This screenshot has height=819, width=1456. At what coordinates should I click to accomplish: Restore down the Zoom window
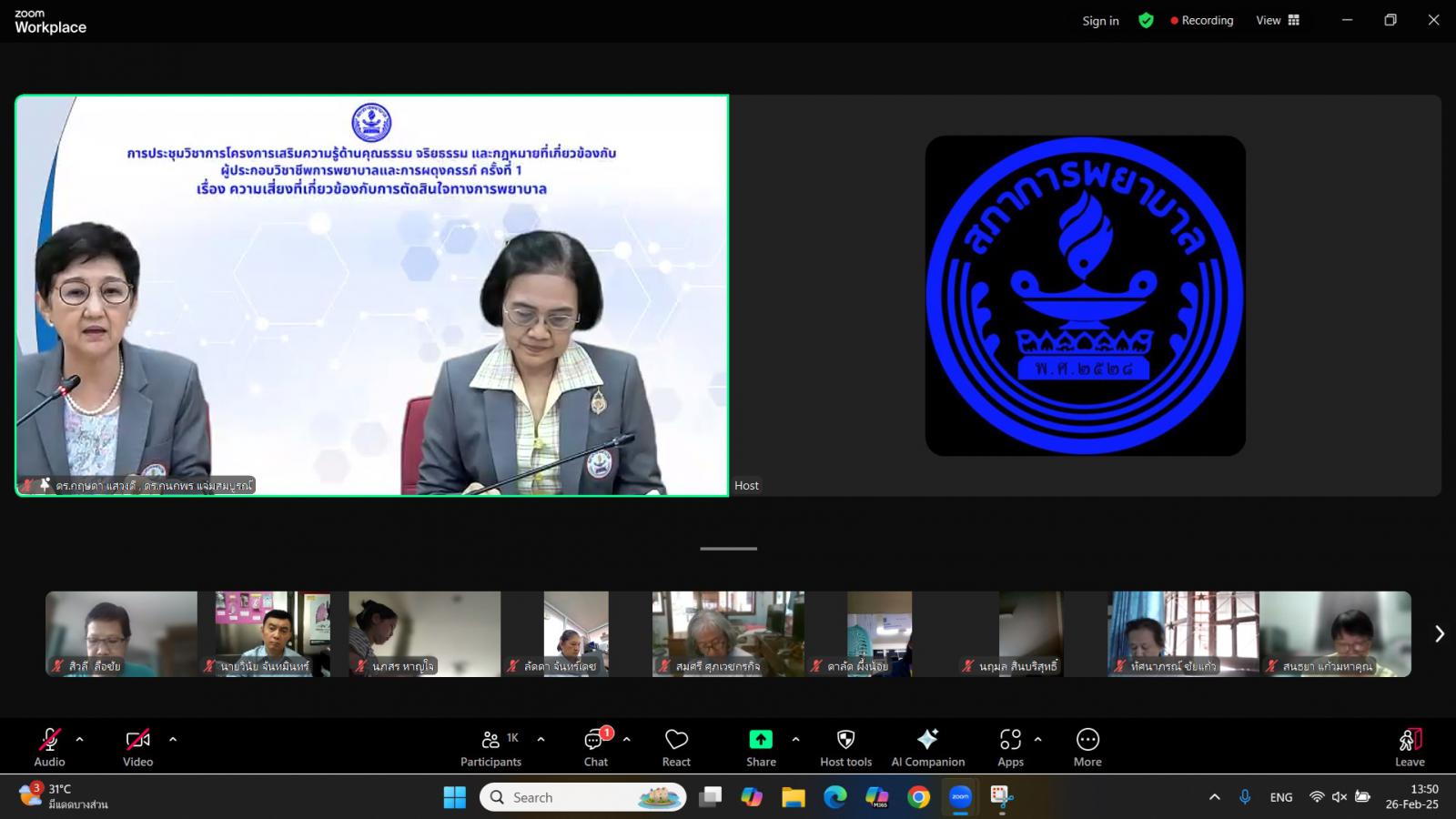(1390, 20)
